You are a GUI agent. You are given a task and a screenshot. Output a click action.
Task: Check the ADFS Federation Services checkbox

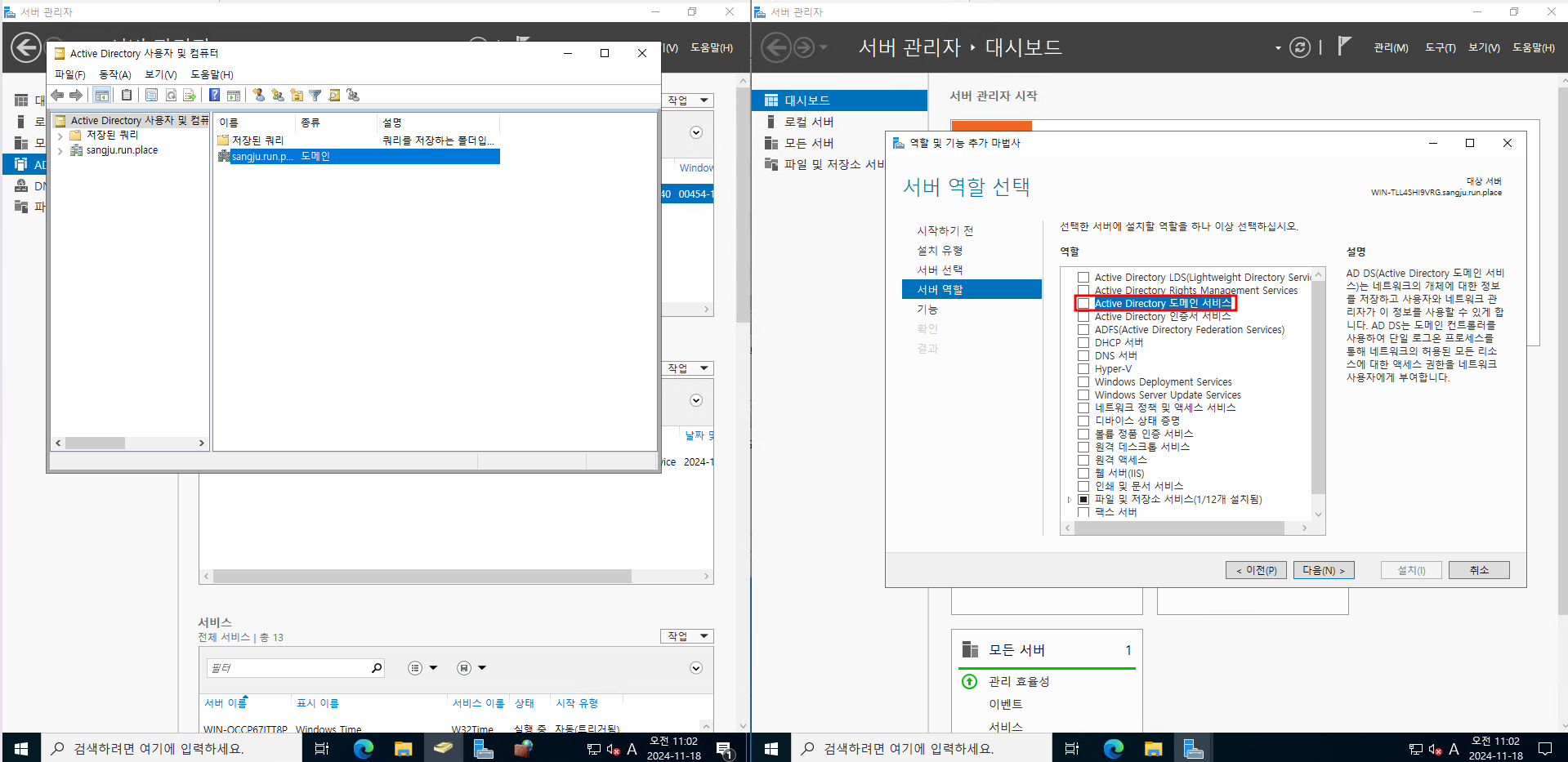coord(1083,330)
